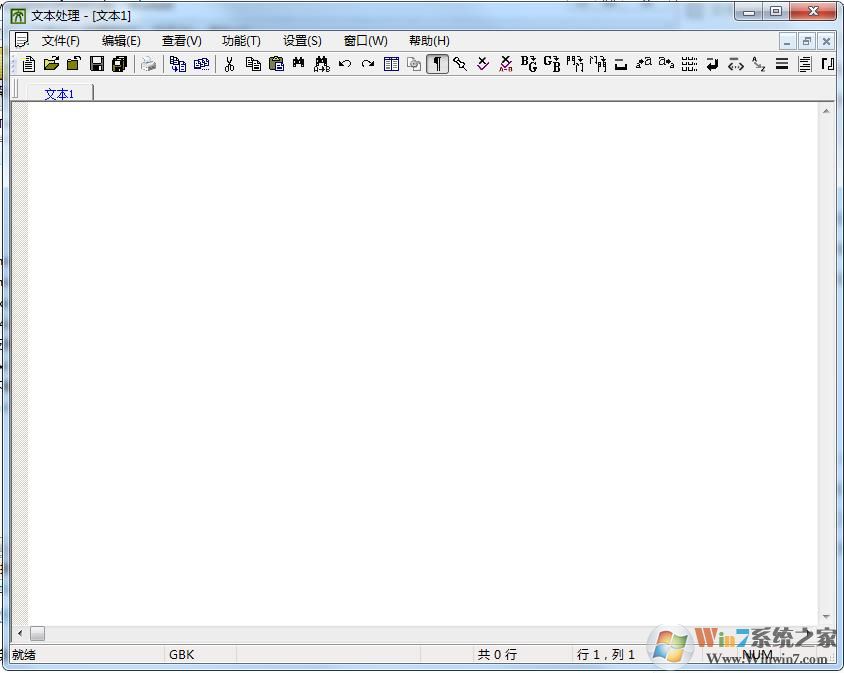The width and height of the screenshot is (844, 673).
Task: Click the Redo arrow icon
Action: click(x=368, y=64)
